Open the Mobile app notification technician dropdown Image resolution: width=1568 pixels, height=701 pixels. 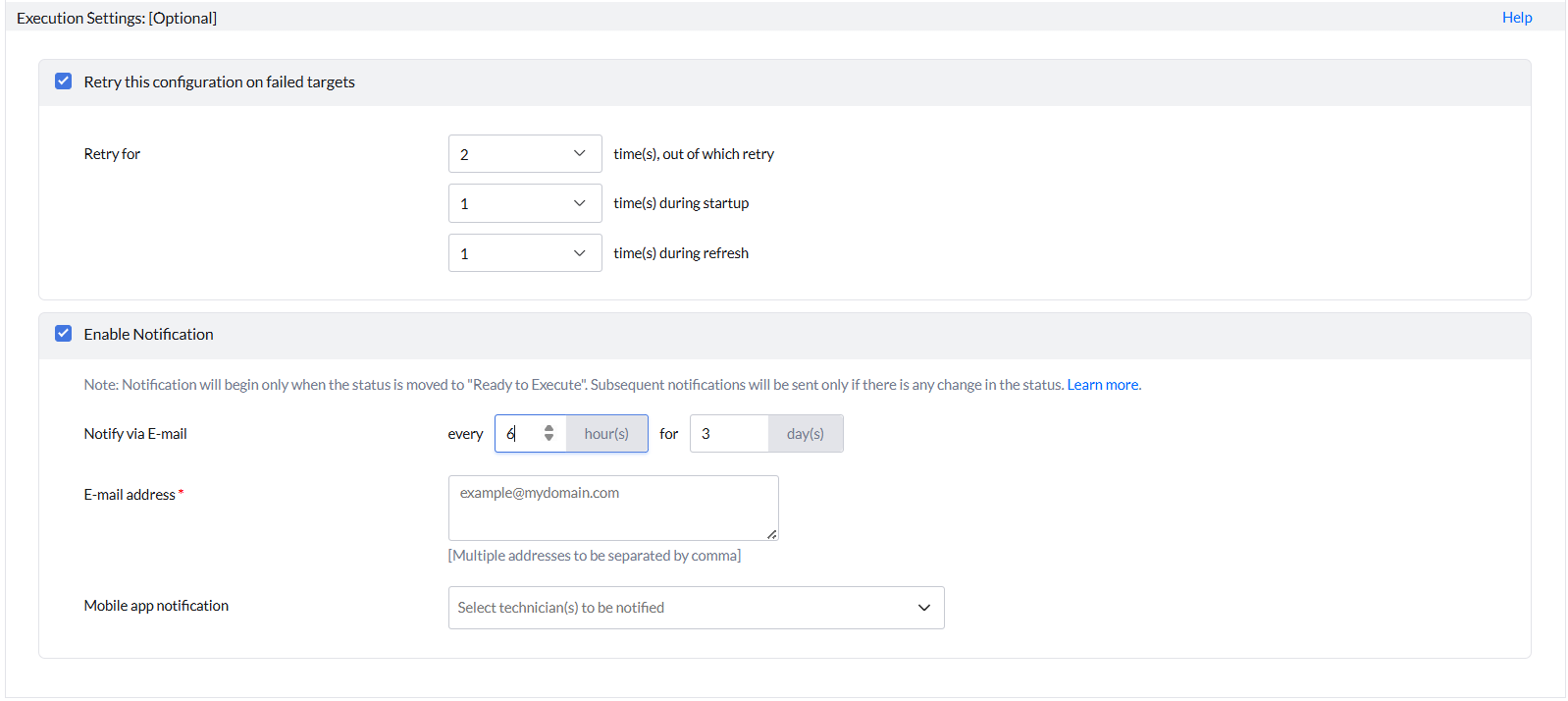[x=696, y=608]
